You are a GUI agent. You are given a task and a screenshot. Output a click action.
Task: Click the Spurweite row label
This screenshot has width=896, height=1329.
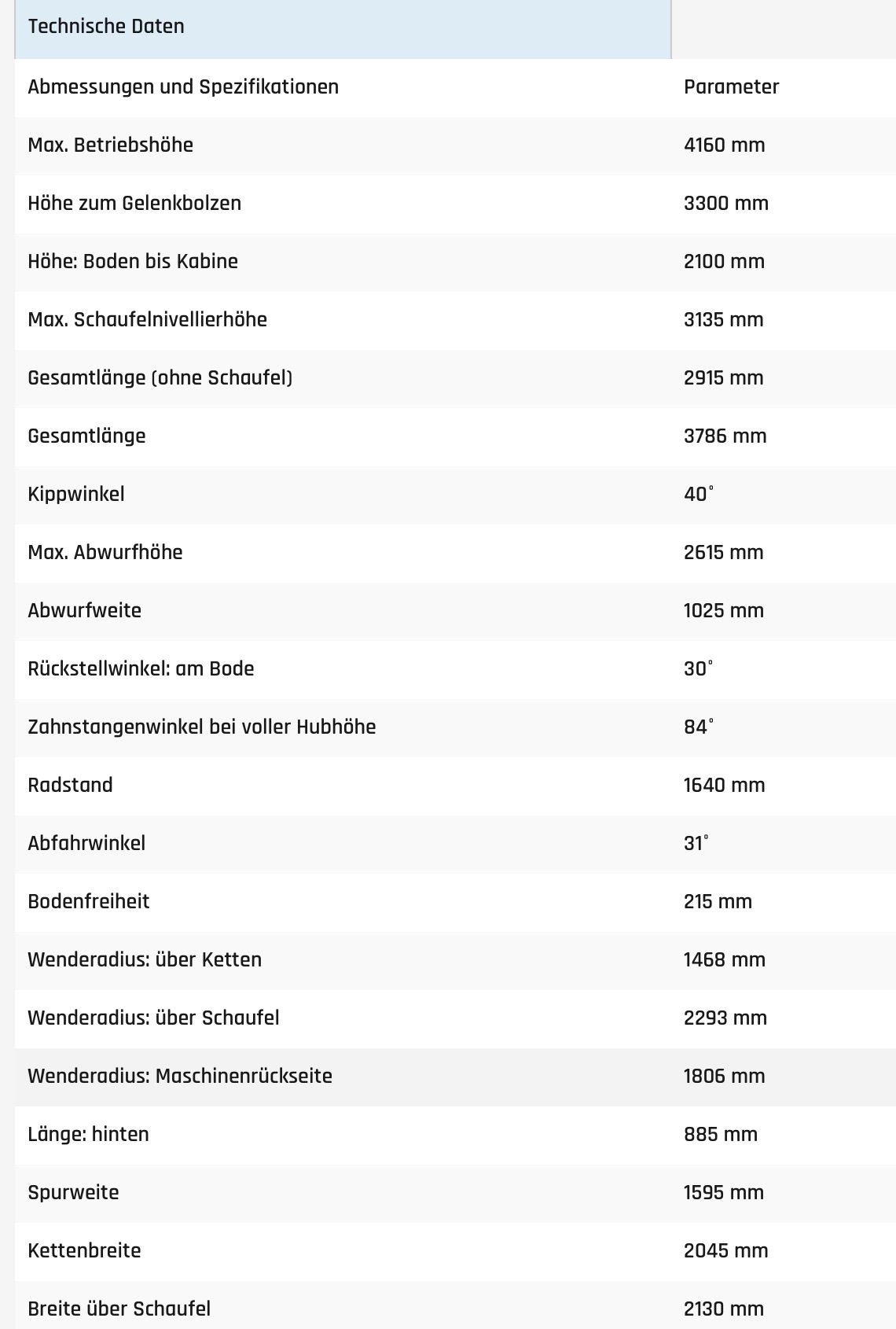click(x=73, y=1192)
